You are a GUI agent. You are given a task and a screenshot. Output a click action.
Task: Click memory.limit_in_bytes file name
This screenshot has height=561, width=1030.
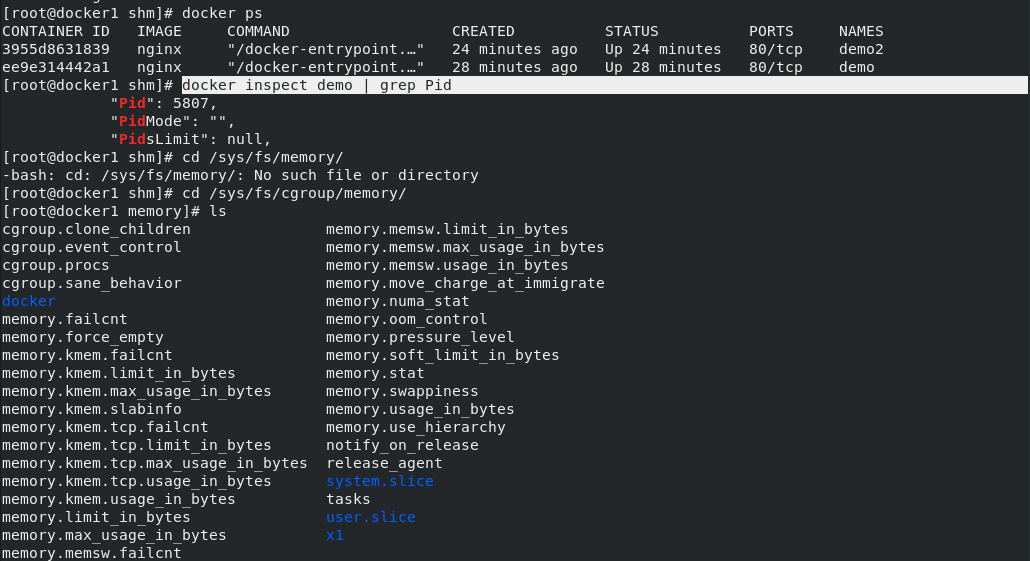pyautogui.click(x=96, y=517)
